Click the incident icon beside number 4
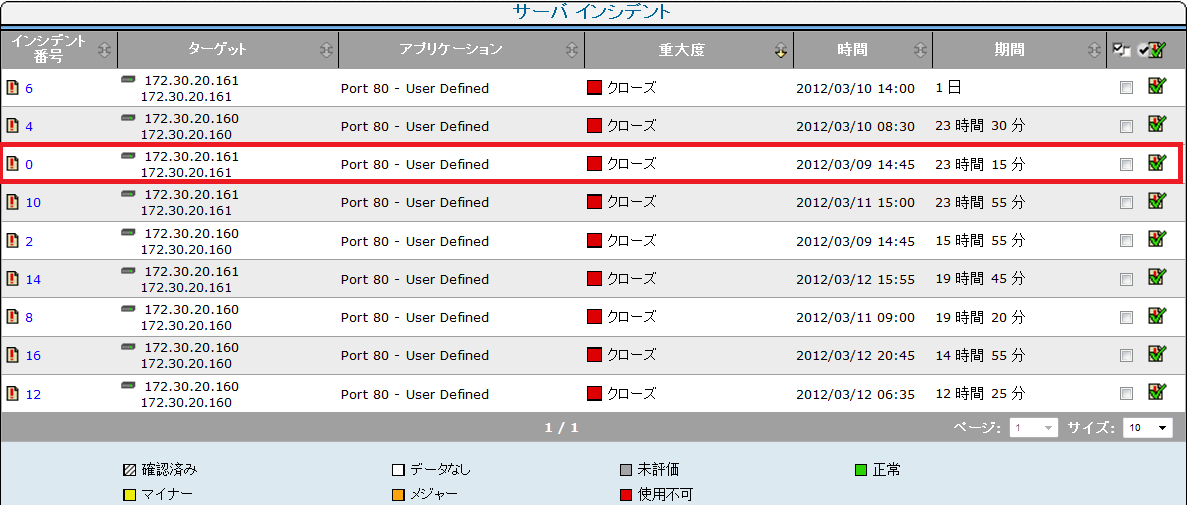 pyautogui.click(x=12, y=126)
